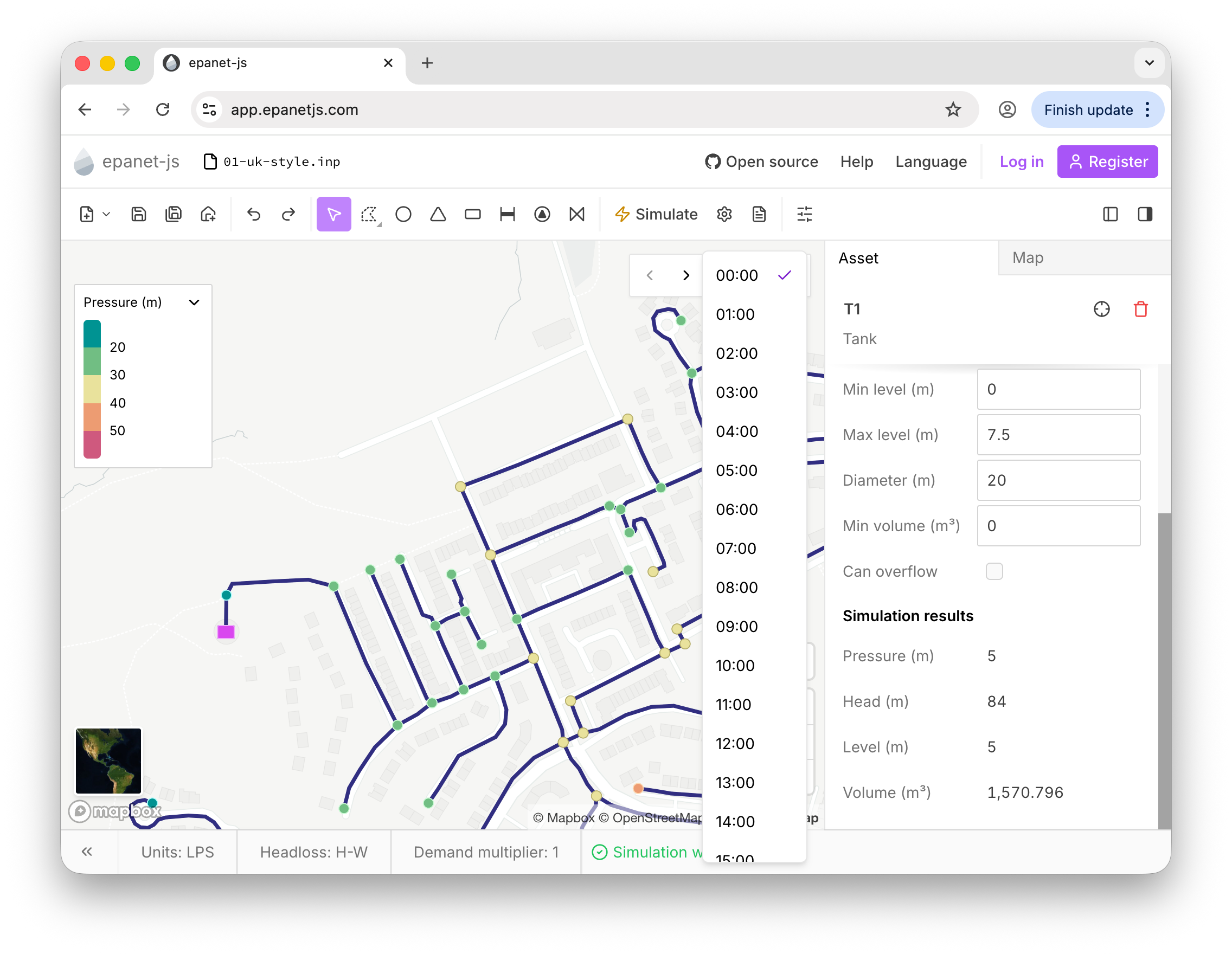Select the Pump tool
The height and width of the screenshot is (954, 1232).
[x=542, y=214]
